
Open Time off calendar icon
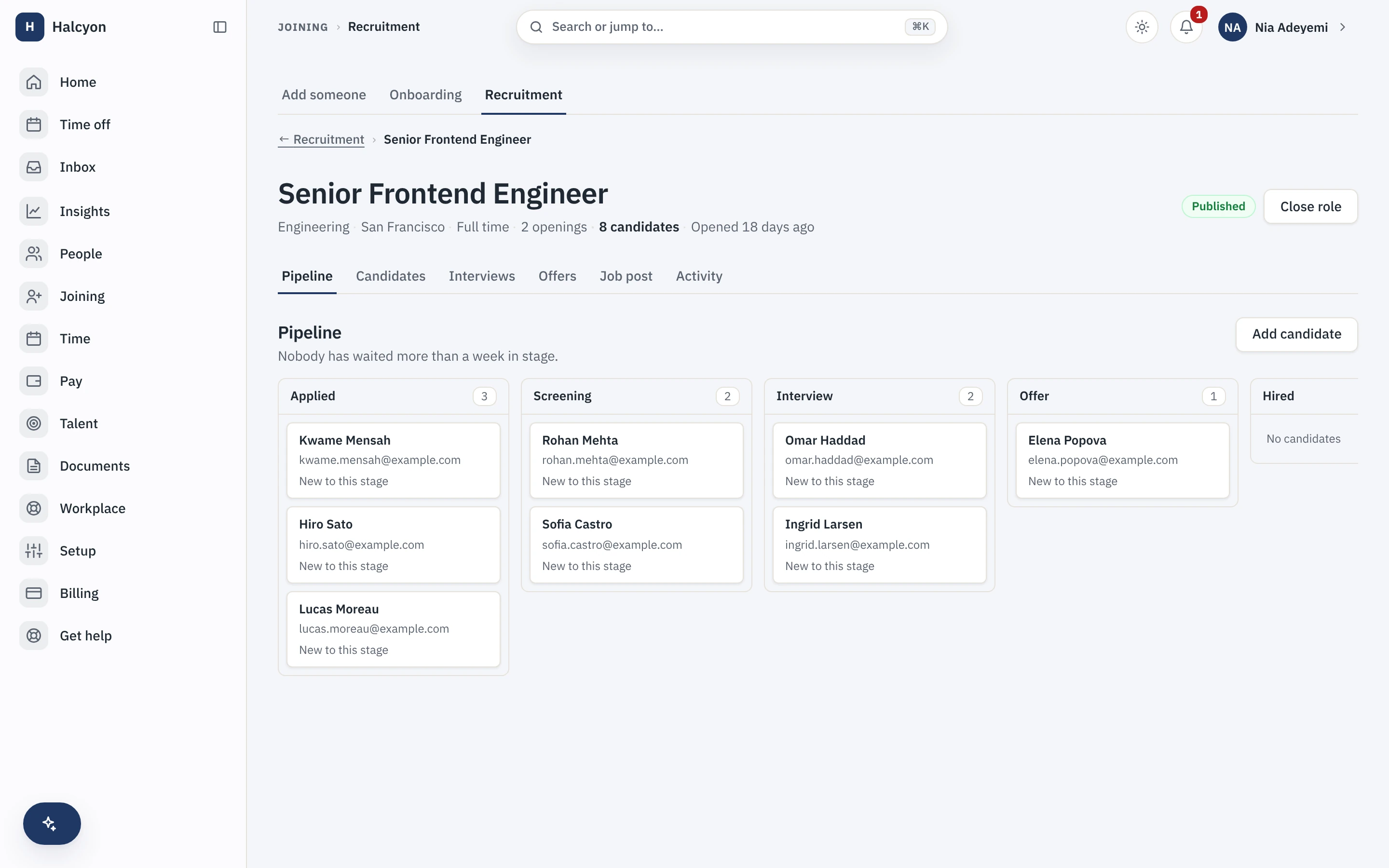click(34, 124)
